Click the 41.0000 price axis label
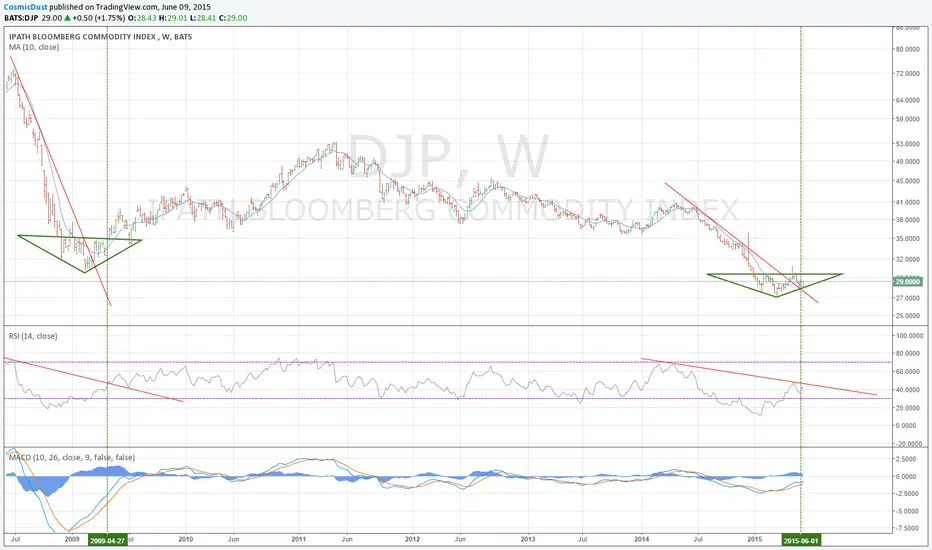This screenshot has width=932, height=550. (x=908, y=203)
